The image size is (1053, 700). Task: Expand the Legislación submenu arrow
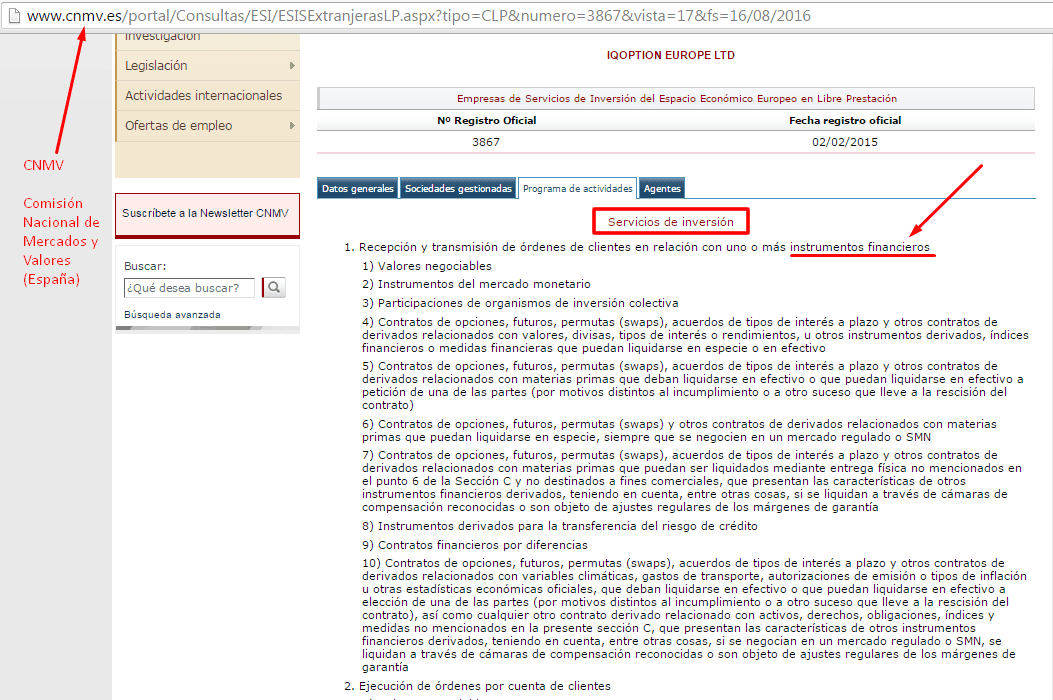point(292,65)
